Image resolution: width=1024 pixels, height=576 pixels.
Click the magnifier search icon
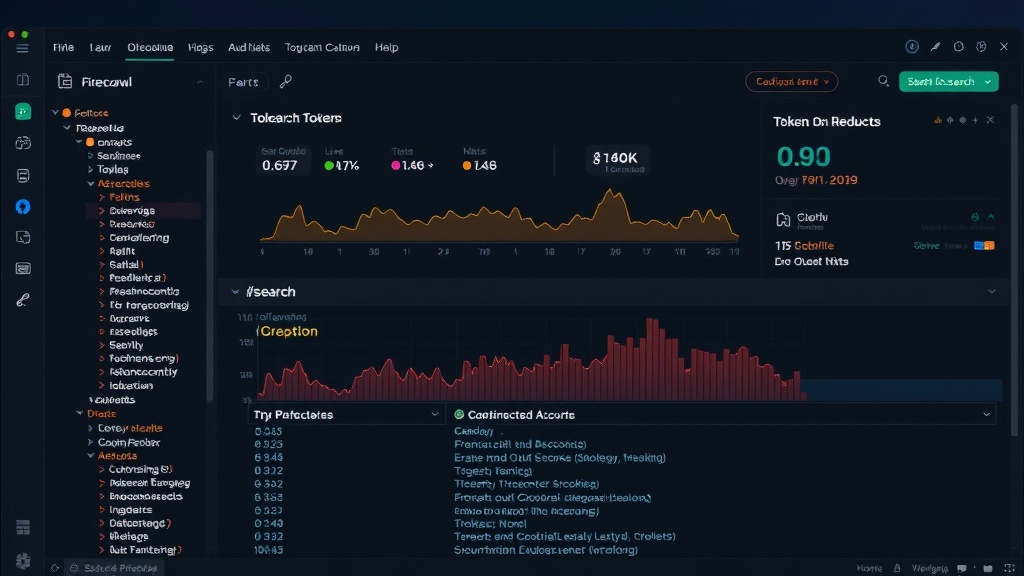(883, 81)
